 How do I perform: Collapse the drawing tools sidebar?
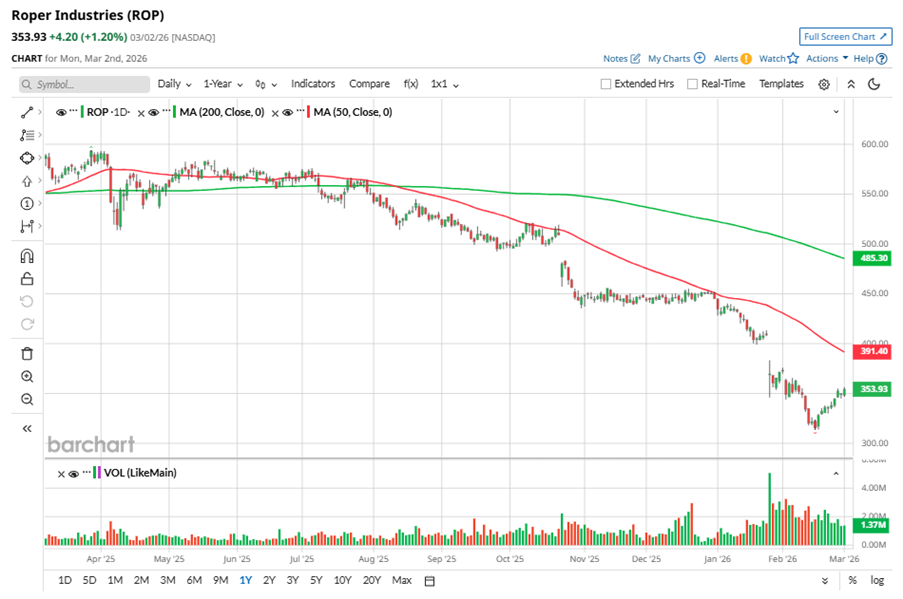click(26, 429)
